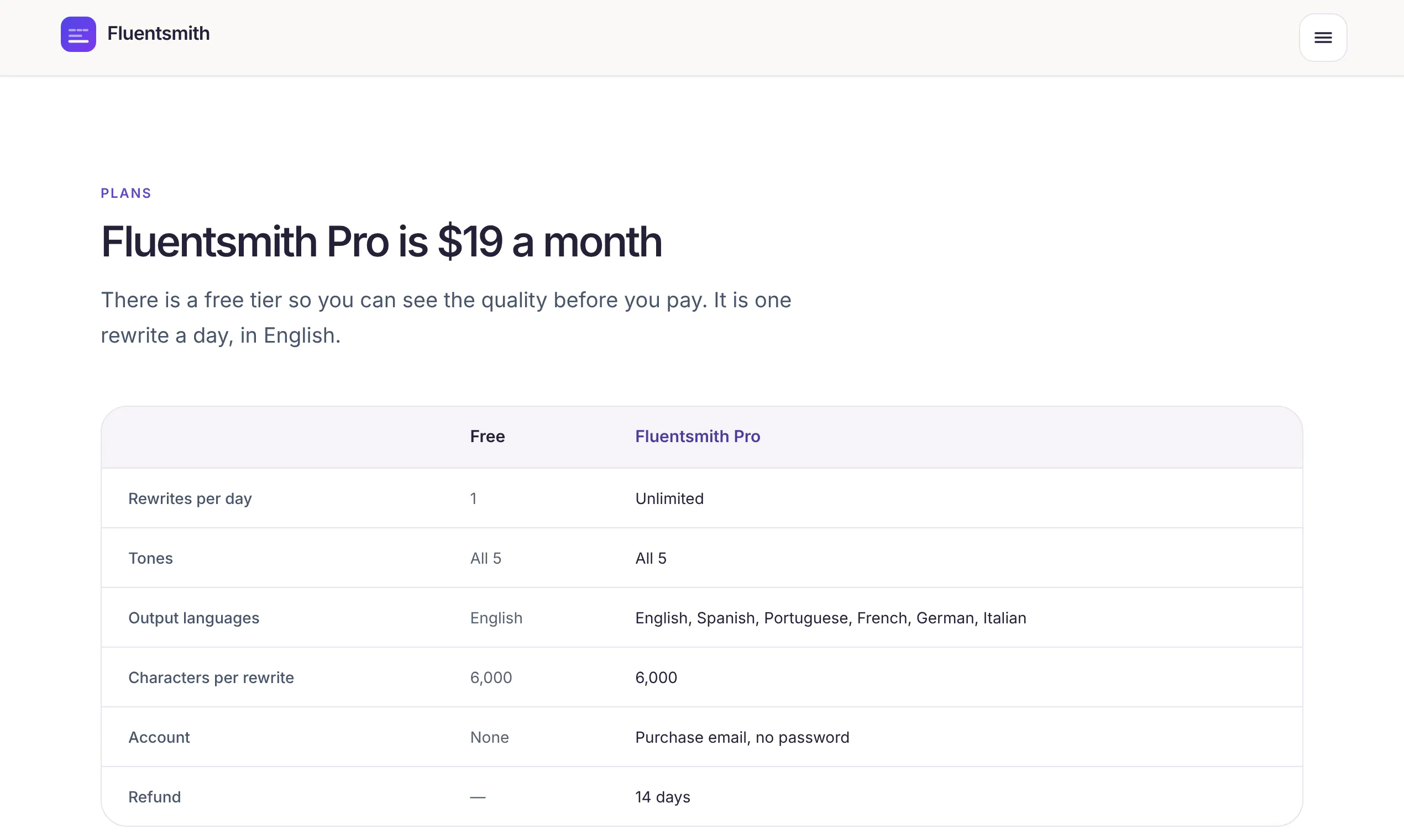Click the dash in the Refund row
Image resolution: width=1404 pixels, height=840 pixels.
coord(477,797)
